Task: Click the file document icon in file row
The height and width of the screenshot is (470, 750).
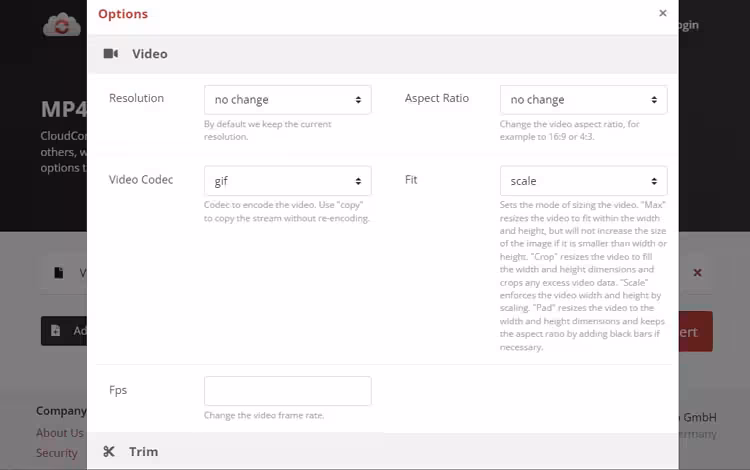Action: 59,272
